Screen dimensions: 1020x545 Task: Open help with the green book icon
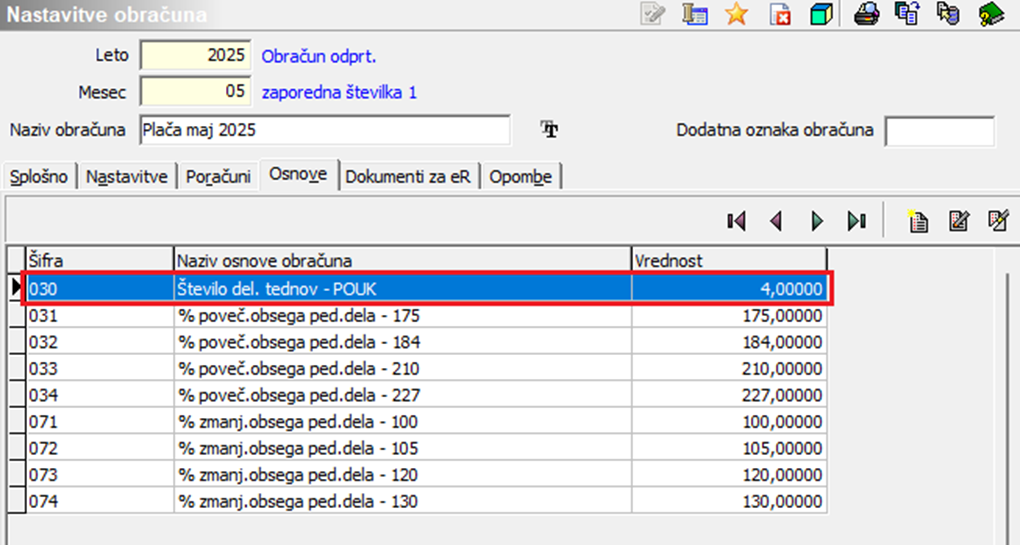pos(991,14)
